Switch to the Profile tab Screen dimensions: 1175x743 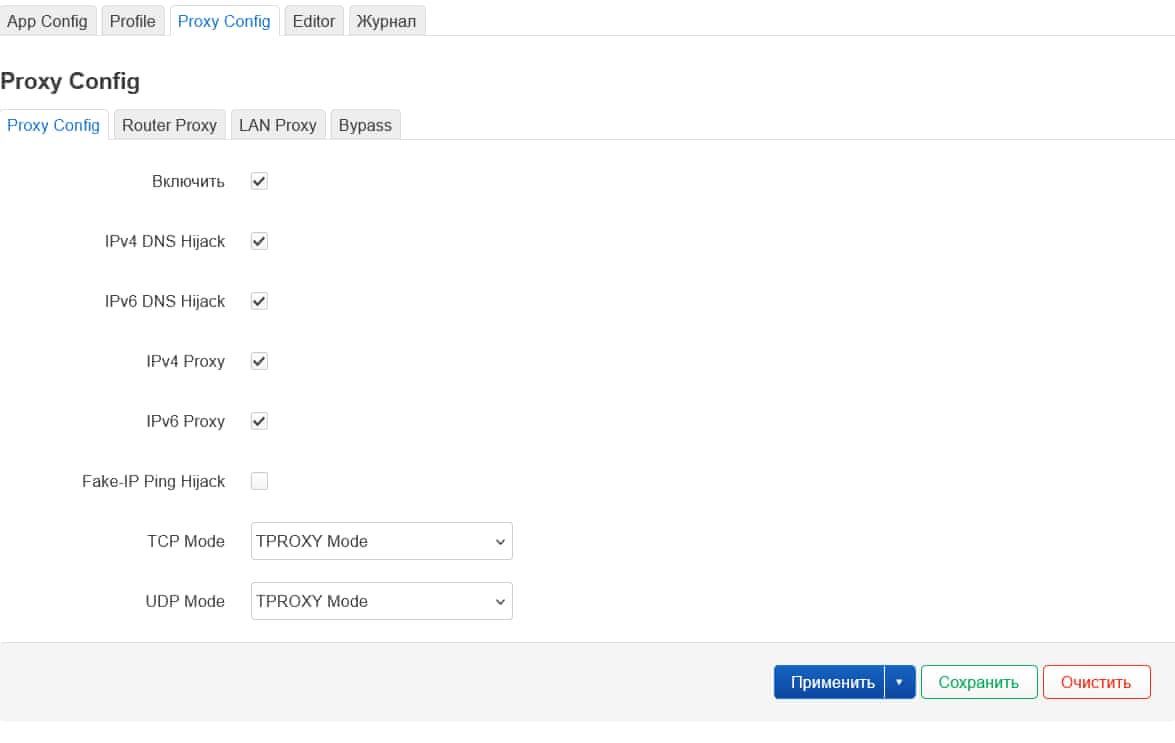[132, 21]
